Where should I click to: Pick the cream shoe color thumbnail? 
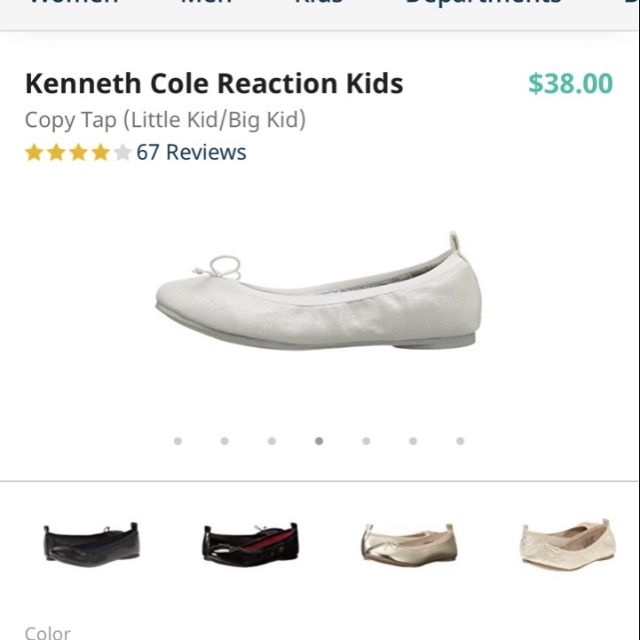tap(567, 544)
